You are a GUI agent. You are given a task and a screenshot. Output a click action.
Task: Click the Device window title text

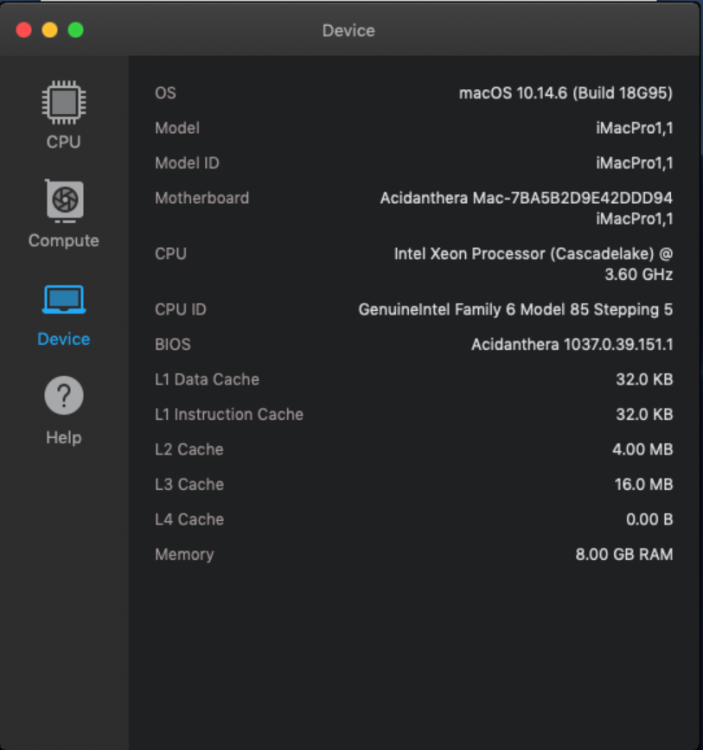349,31
